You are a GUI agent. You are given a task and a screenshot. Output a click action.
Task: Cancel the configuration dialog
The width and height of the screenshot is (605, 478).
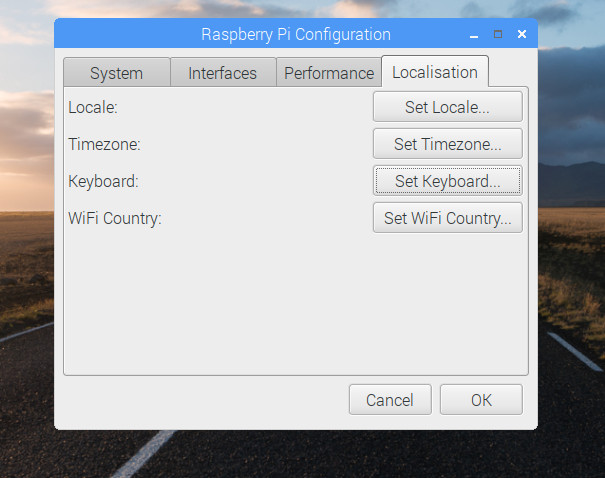coord(390,400)
